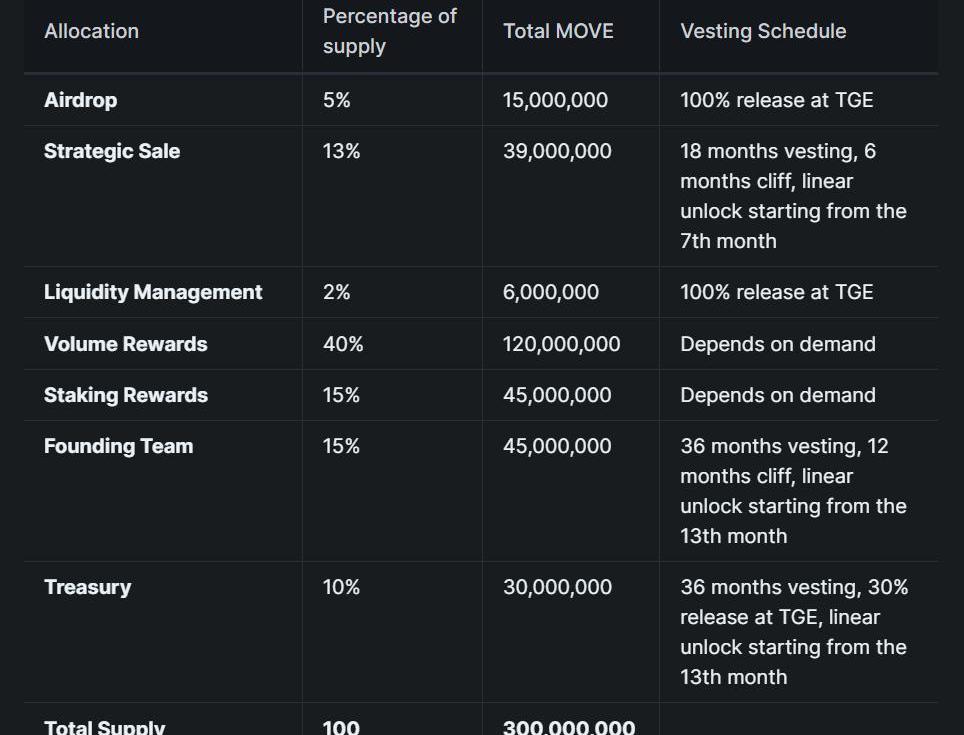Image resolution: width=964 pixels, height=735 pixels.
Task: Click the Strategic Sale vesting schedule text
Action: click(793, 196)
